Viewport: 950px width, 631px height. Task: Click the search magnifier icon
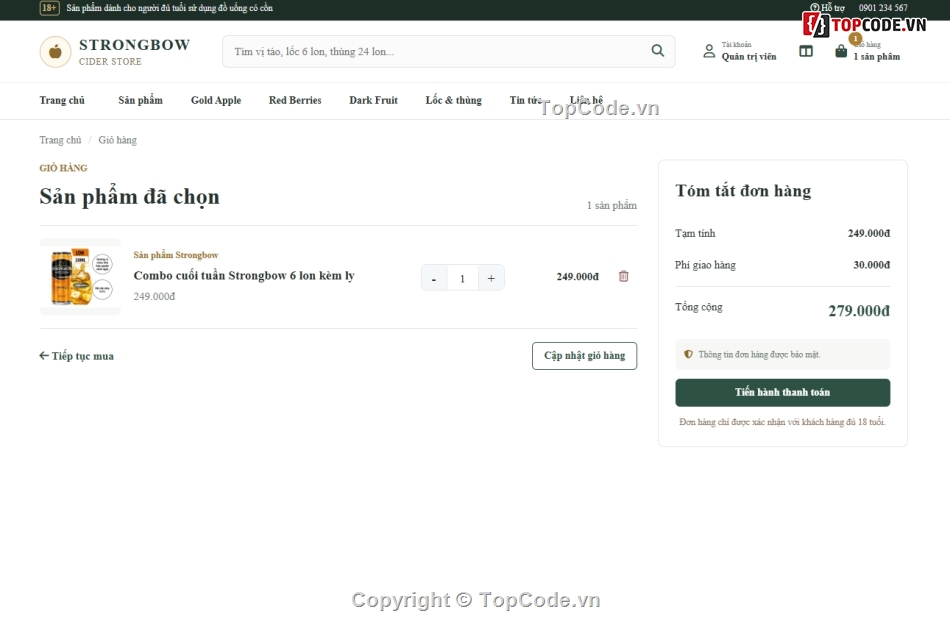pos(657,51)
